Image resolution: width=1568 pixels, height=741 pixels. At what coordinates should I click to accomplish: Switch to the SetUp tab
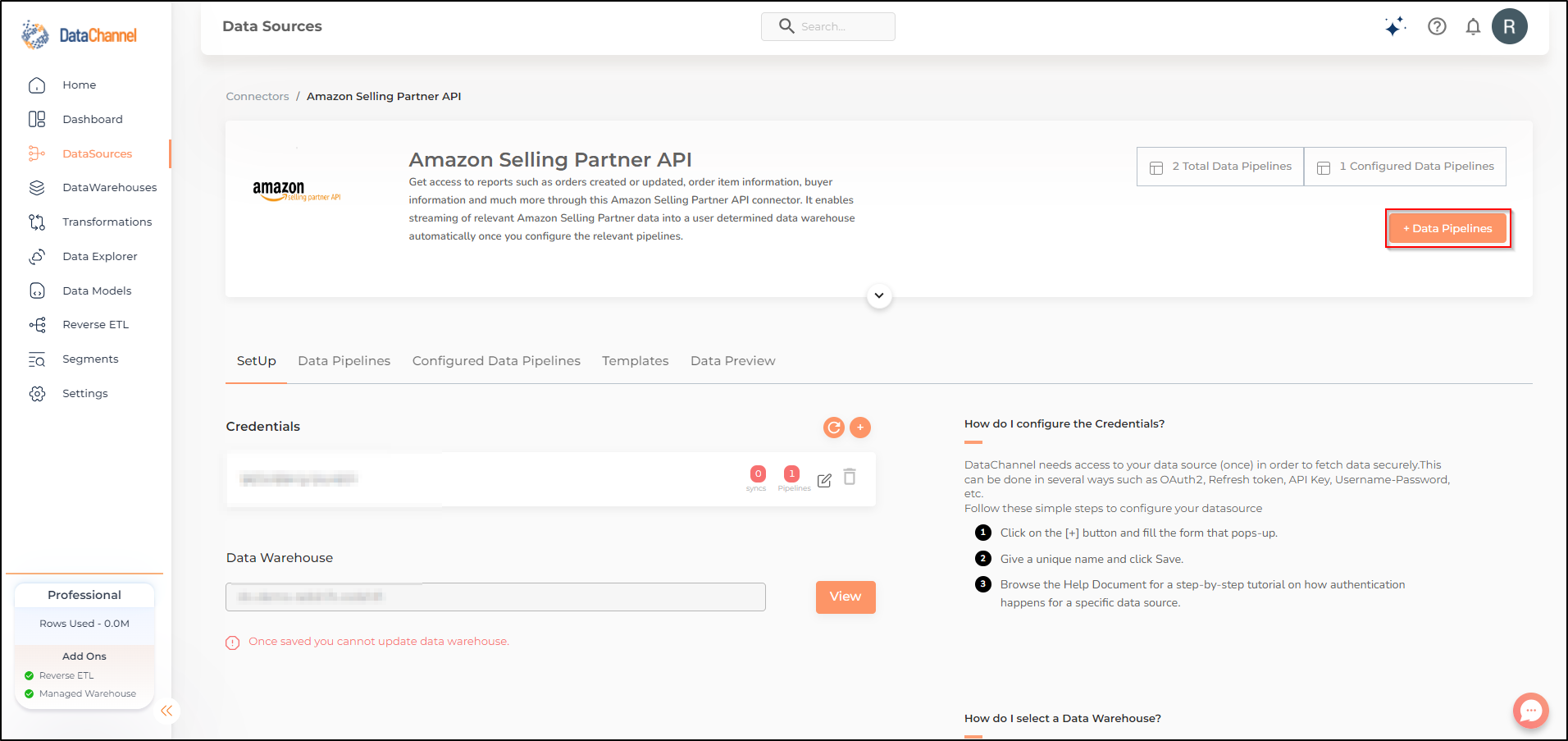coord(256,361)
